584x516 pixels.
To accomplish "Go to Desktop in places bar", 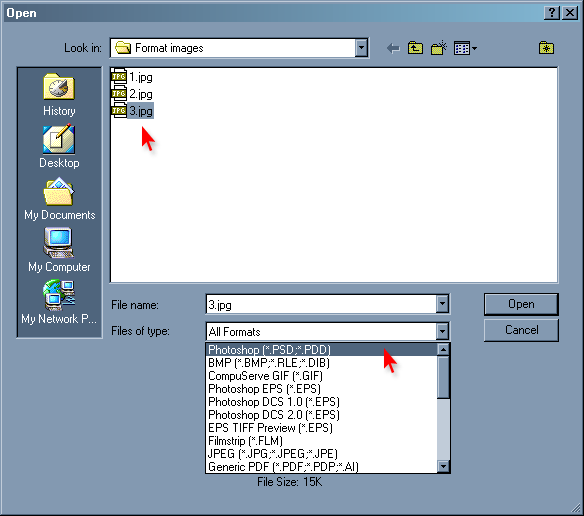I will [x=59, y=147].
